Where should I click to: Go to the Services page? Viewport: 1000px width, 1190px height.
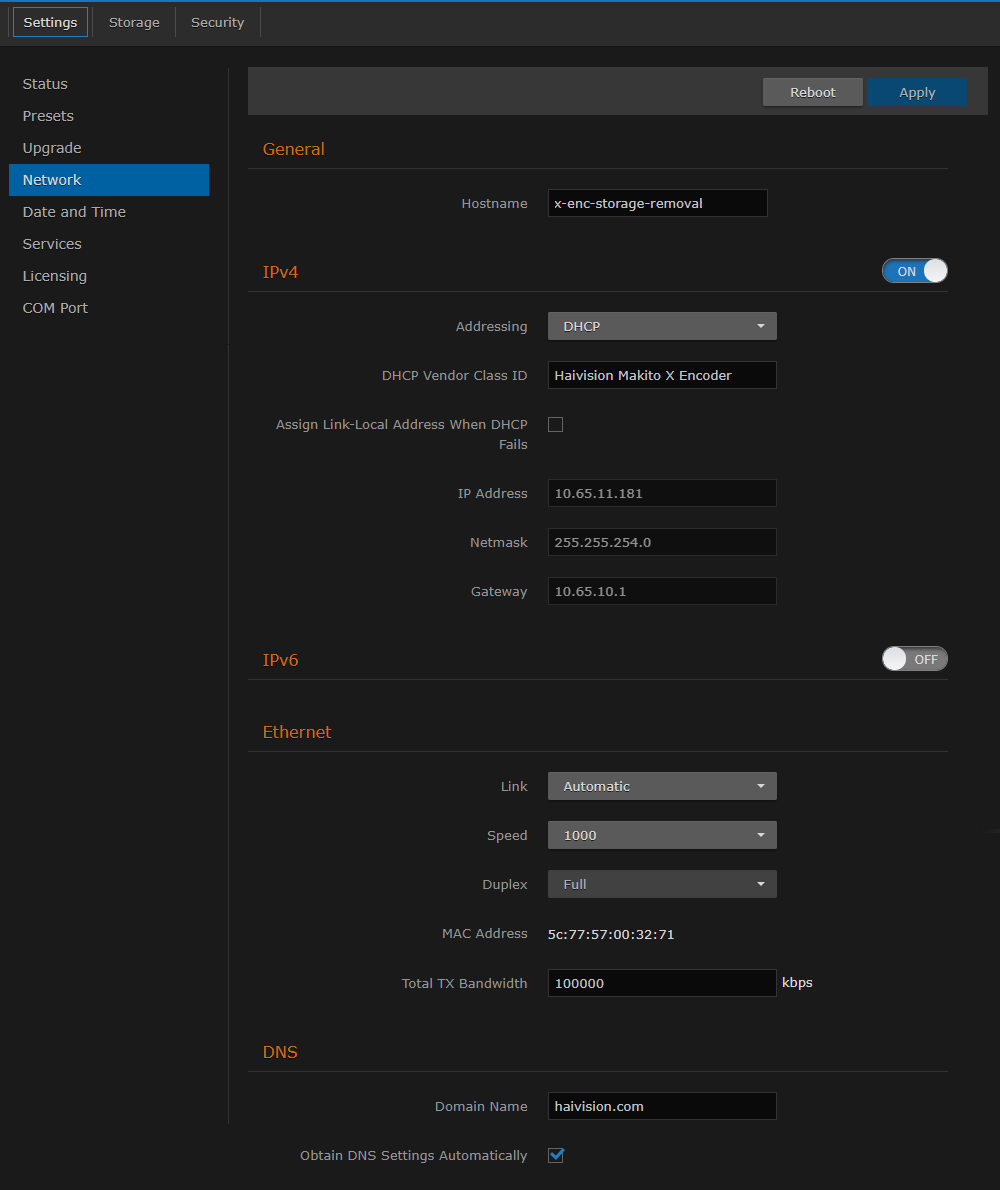[51, 243]
